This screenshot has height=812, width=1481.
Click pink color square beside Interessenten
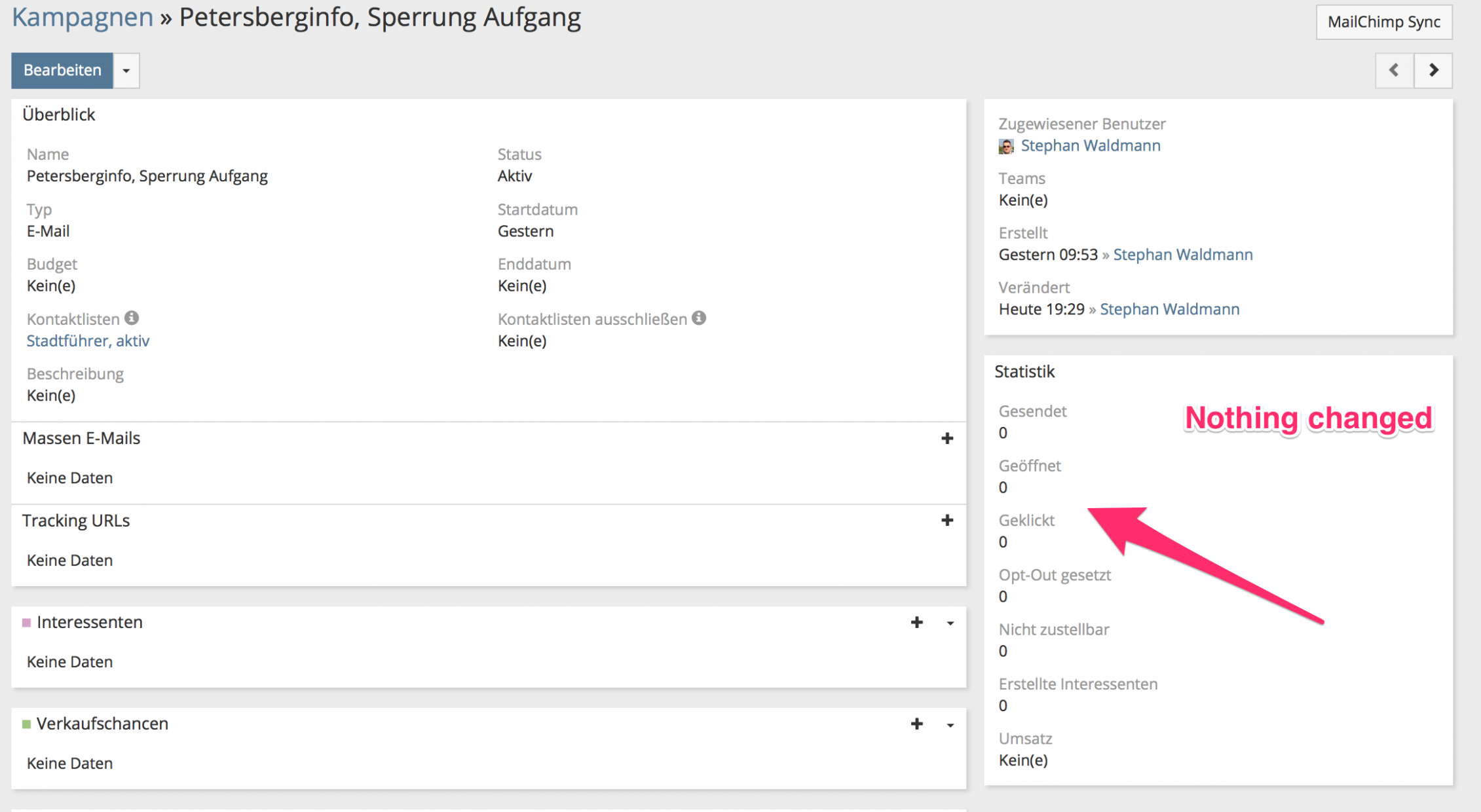26,622
